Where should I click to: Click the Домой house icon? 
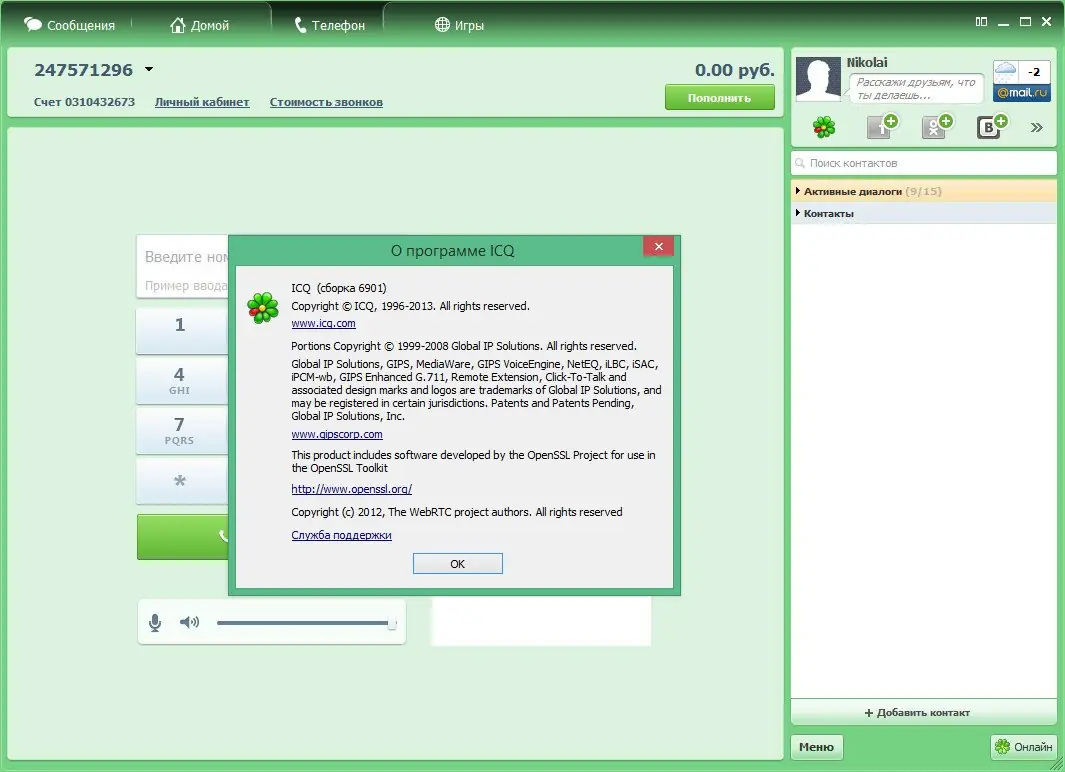click(177, 25)
